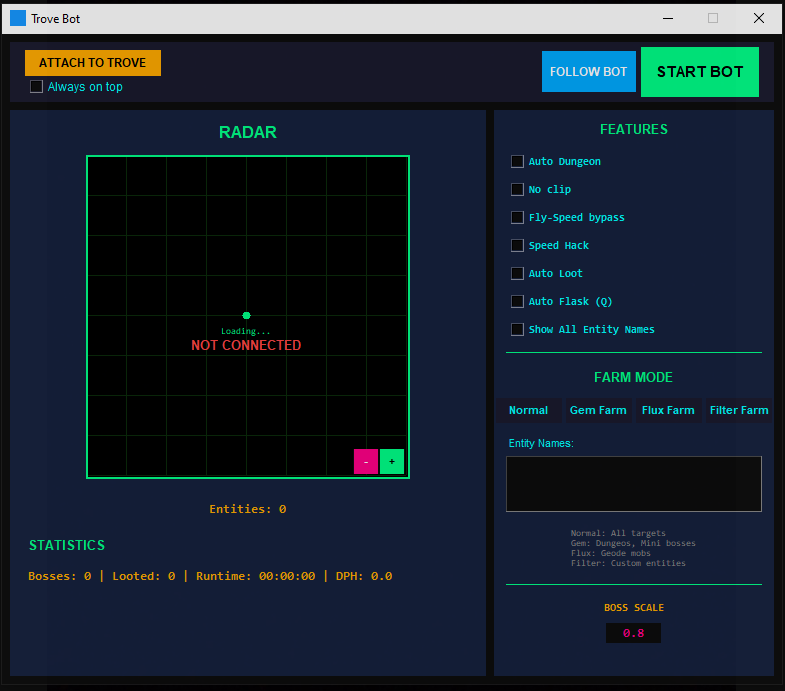Click the BOSS SCALE label
The height and width of the screenshot is (691, 785).
click(634, 607)
